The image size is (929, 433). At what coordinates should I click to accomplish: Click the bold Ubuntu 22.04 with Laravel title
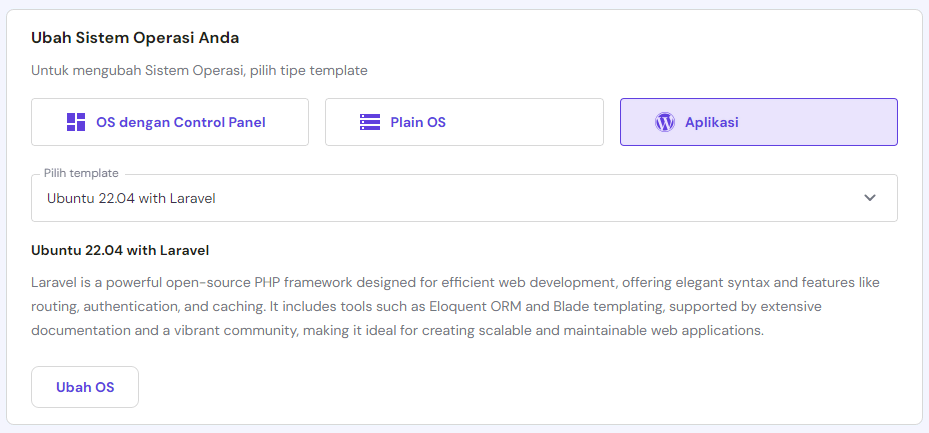point(120,250)
